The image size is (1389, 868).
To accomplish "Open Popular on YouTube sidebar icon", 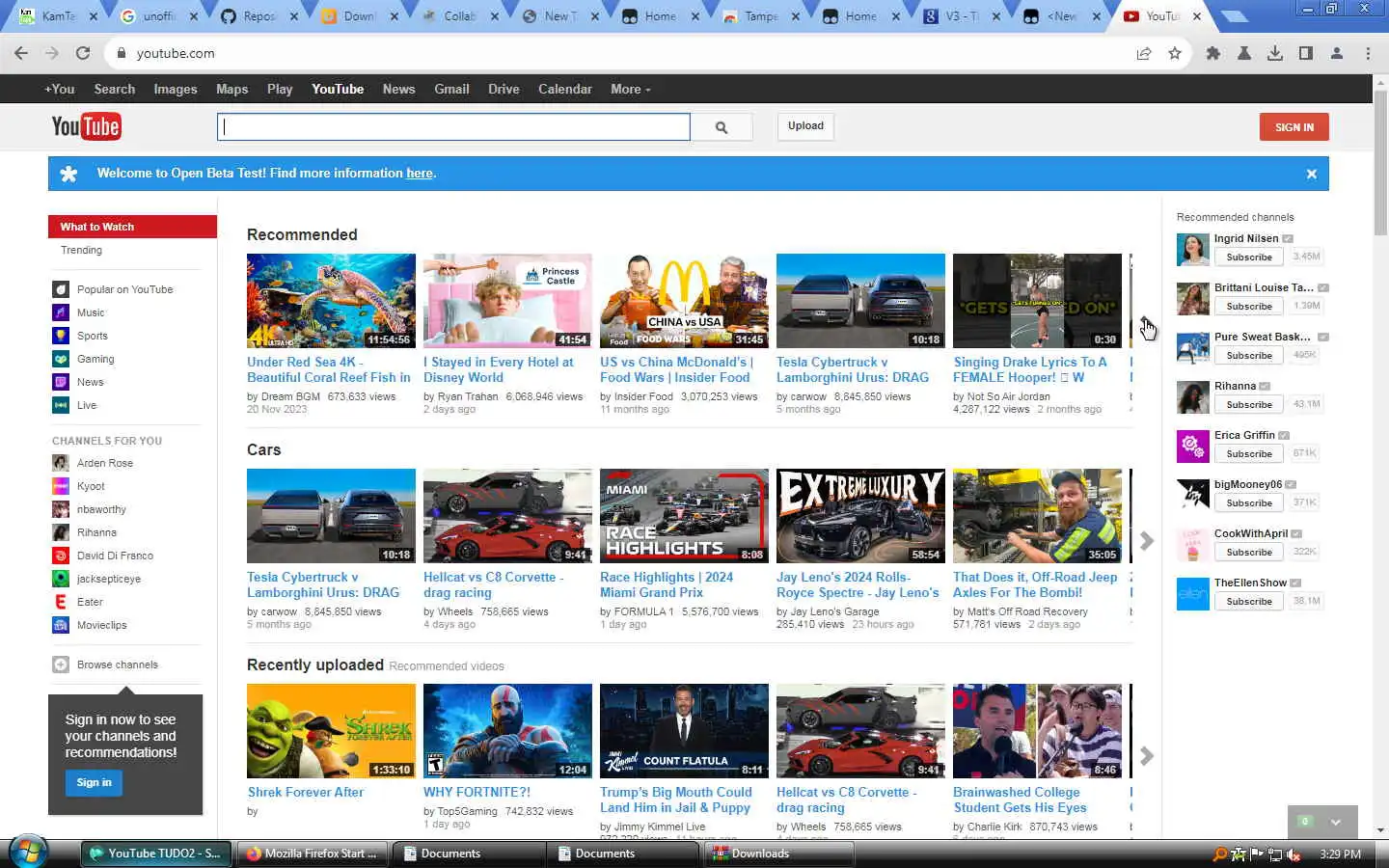I will (61, 289).
